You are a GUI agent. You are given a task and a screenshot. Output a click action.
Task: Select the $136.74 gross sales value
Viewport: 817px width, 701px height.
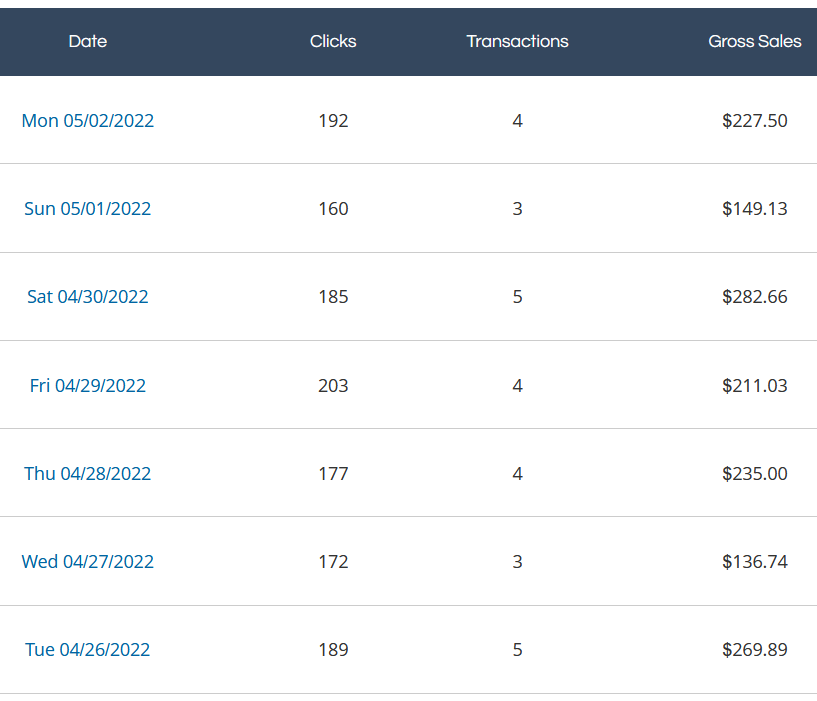754,561
